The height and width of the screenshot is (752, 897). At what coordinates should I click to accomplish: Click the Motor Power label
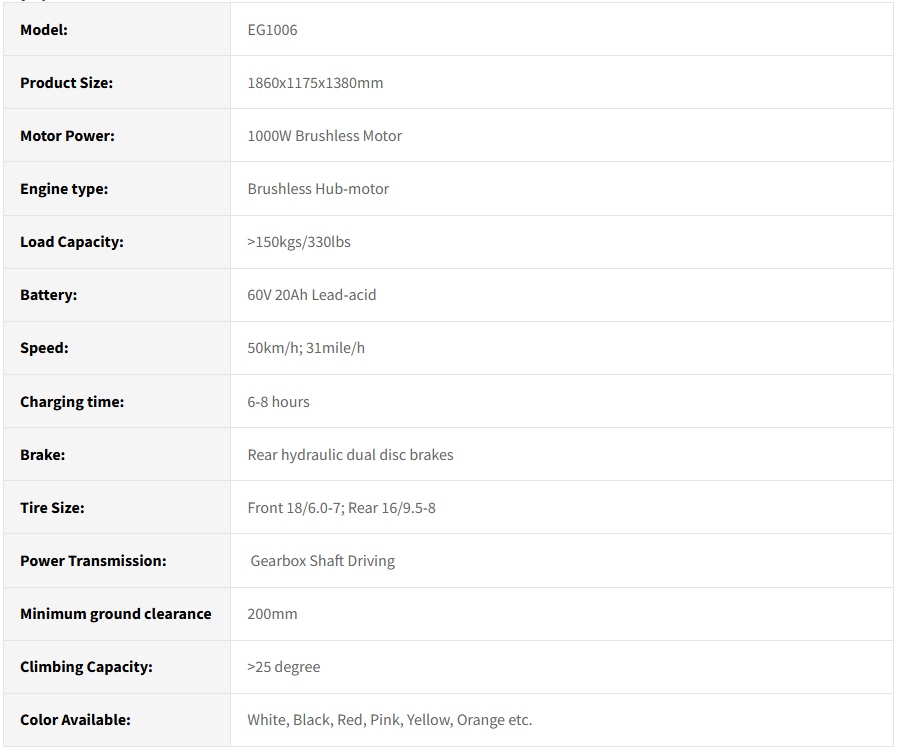pyautogui.click(x=67, y=136)
